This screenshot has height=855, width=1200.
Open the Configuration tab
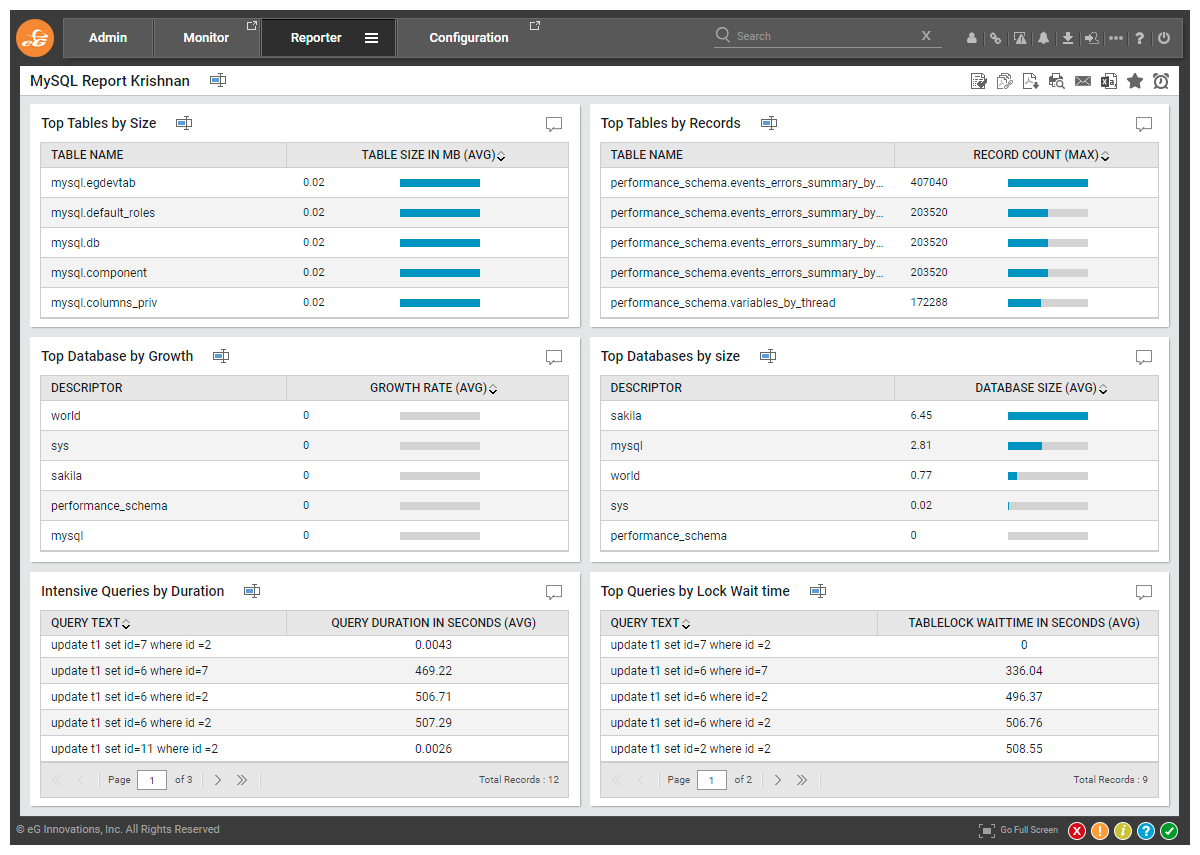tap(469, 38)
